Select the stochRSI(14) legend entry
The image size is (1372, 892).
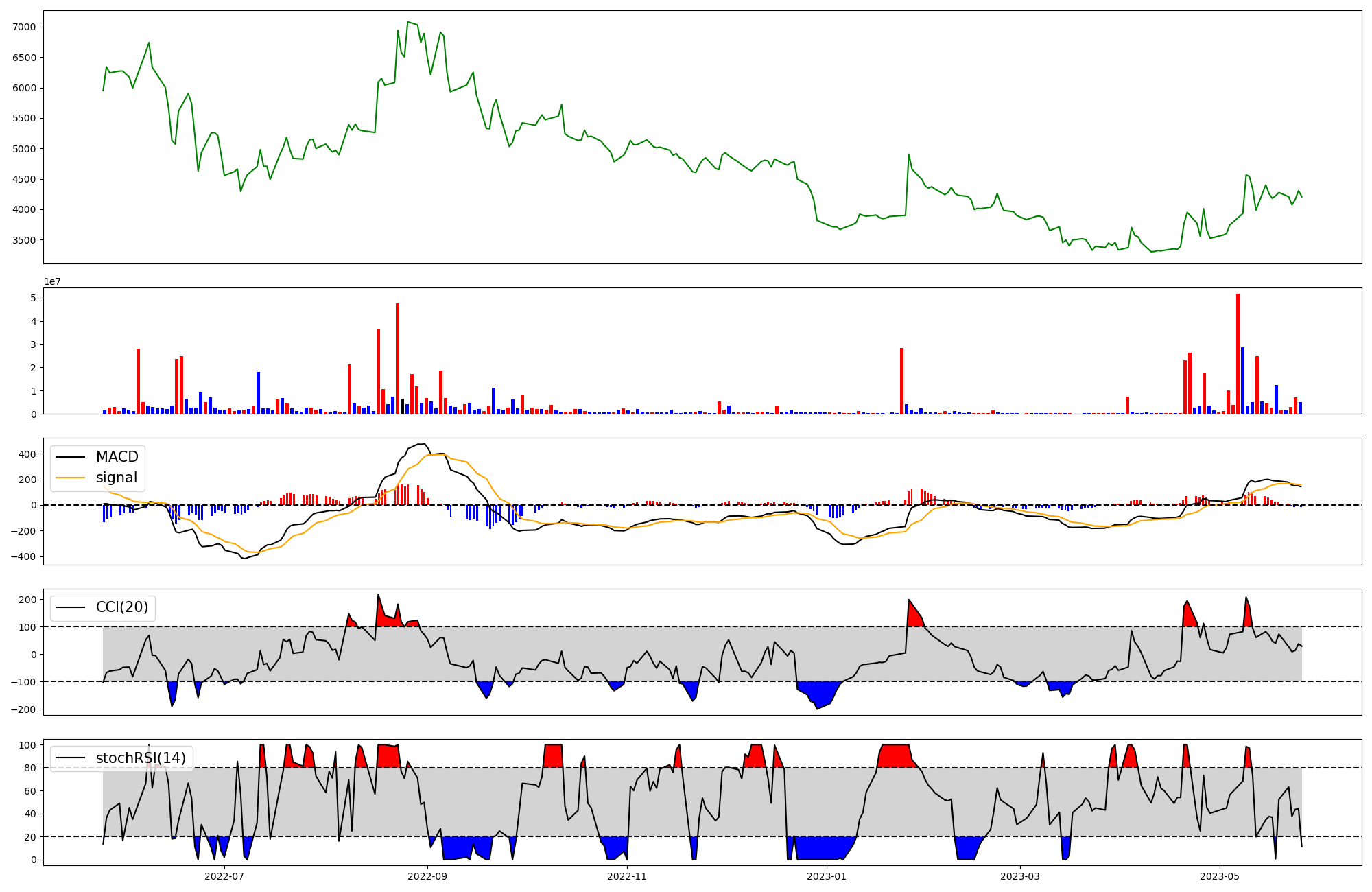[141, 758]
